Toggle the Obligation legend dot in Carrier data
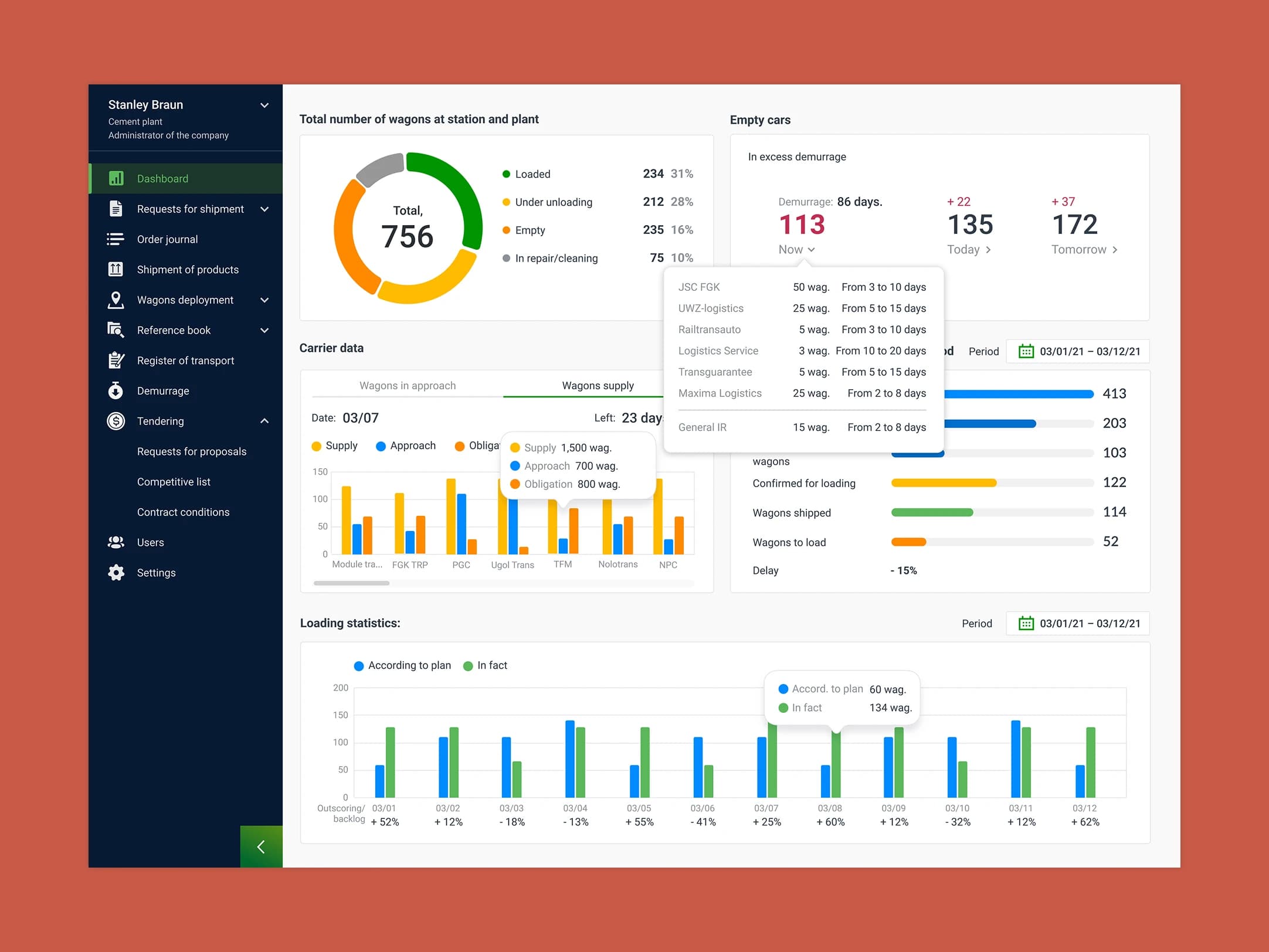The height and width of the screenshot is (952, 1269). click(460, 446)
